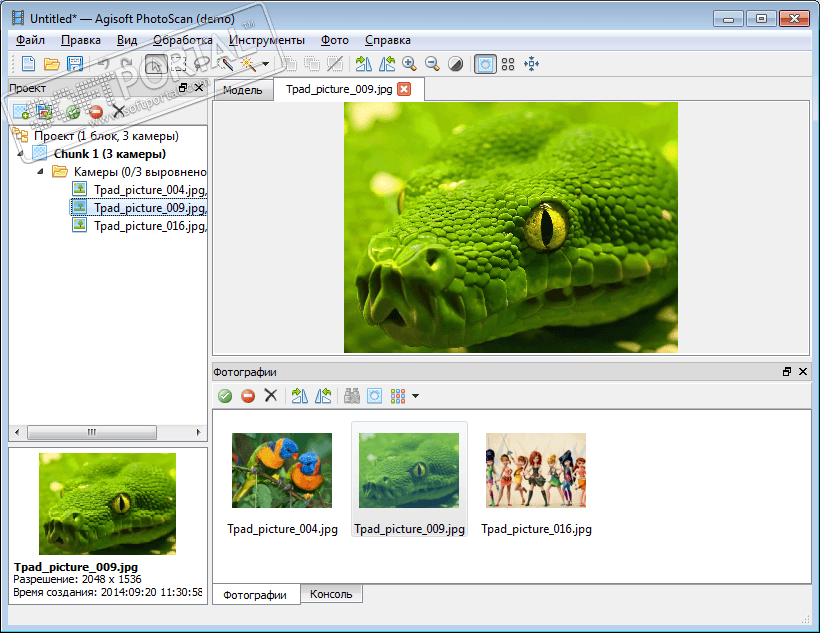
Task: Rotate right in Фотографии toolbar
Action: coord(300,396)
